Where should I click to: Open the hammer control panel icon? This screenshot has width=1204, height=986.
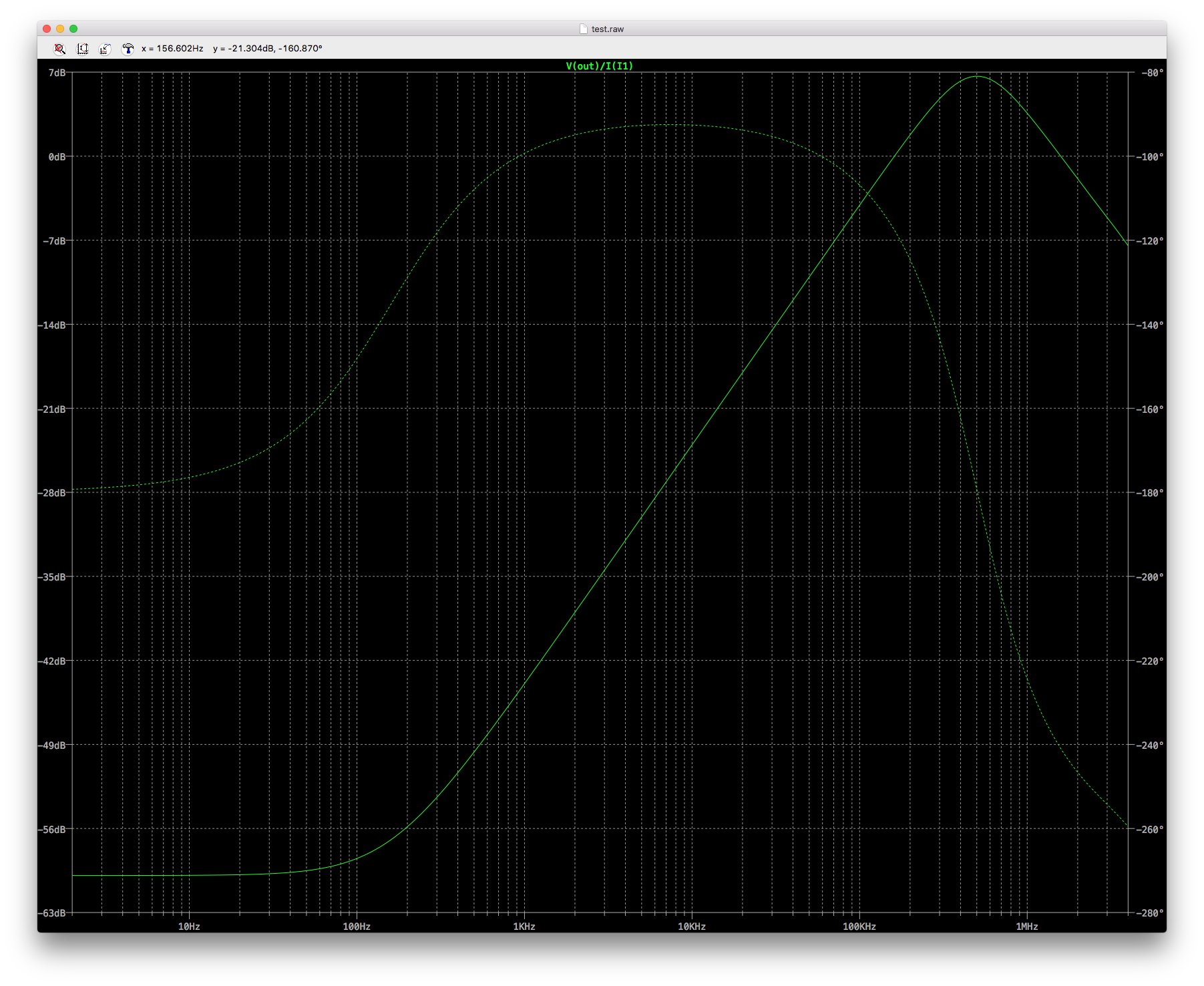(128, 49)
